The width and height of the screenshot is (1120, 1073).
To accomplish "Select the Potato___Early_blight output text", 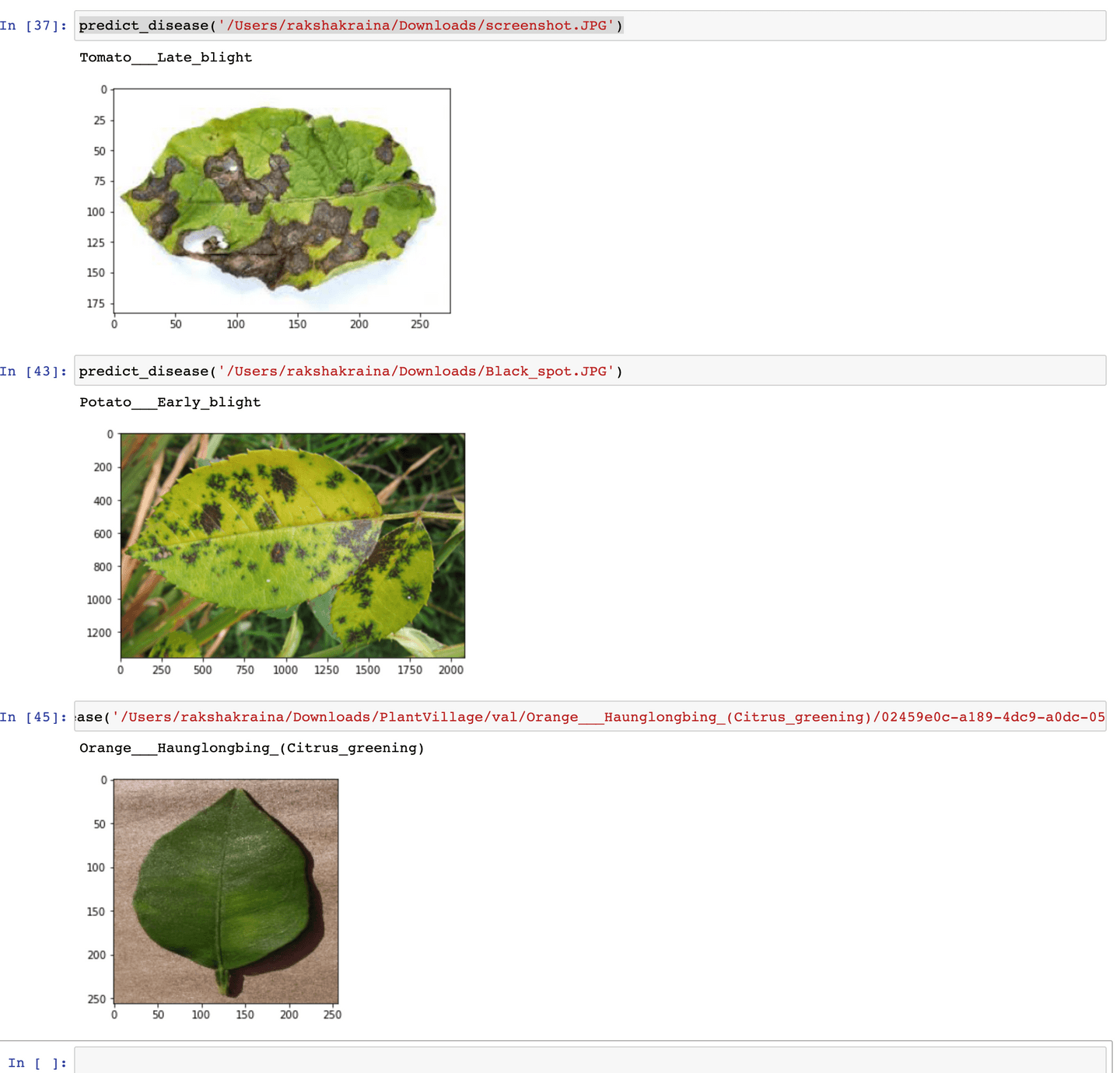I will click(170, 403).
